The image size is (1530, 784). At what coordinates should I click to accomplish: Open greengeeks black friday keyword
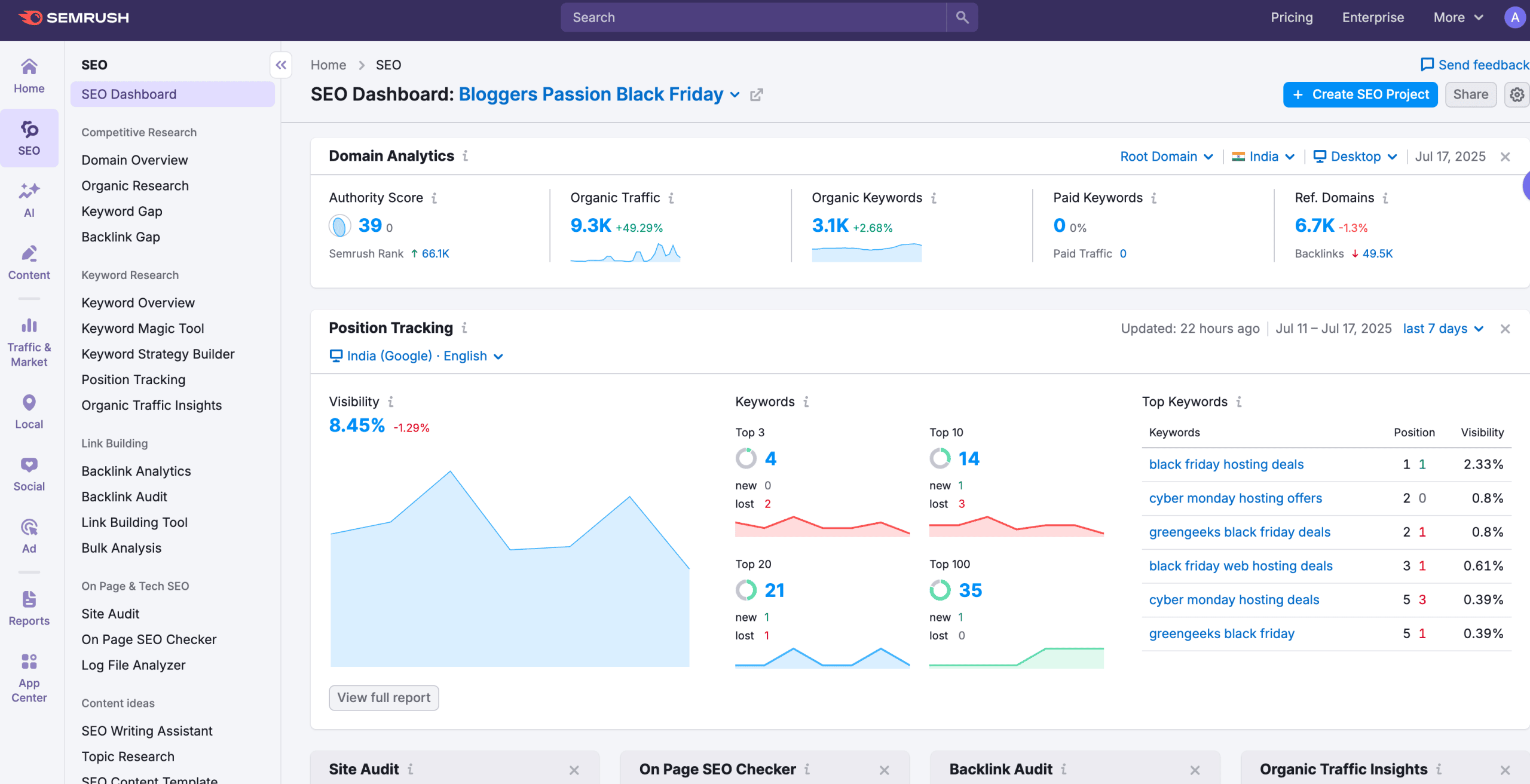(1222, 634)
